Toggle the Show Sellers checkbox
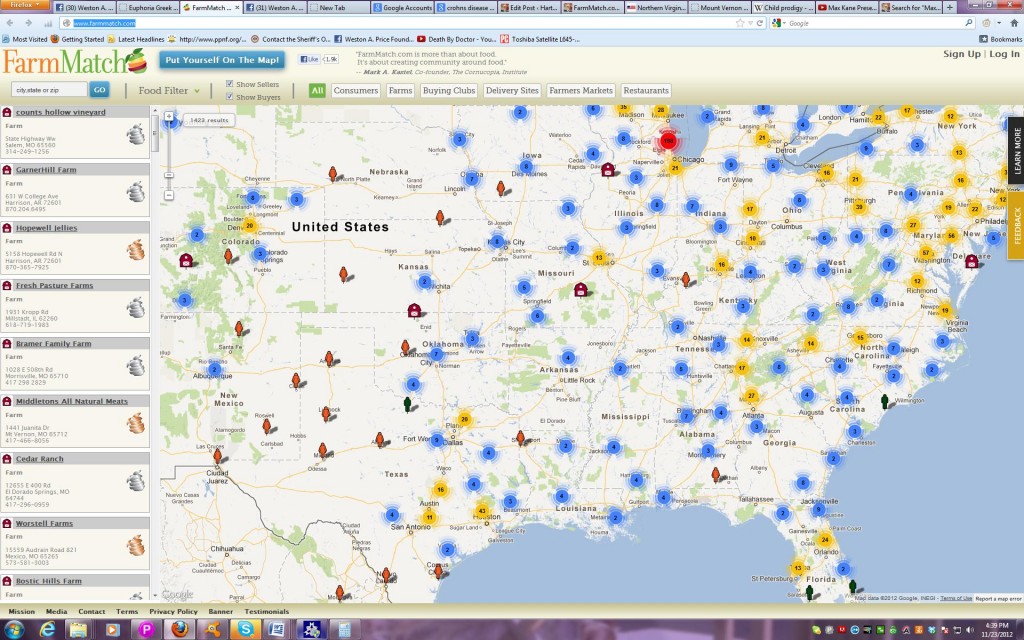Image resolution: width=1024 pixels, height=640 pixels. 229,84
